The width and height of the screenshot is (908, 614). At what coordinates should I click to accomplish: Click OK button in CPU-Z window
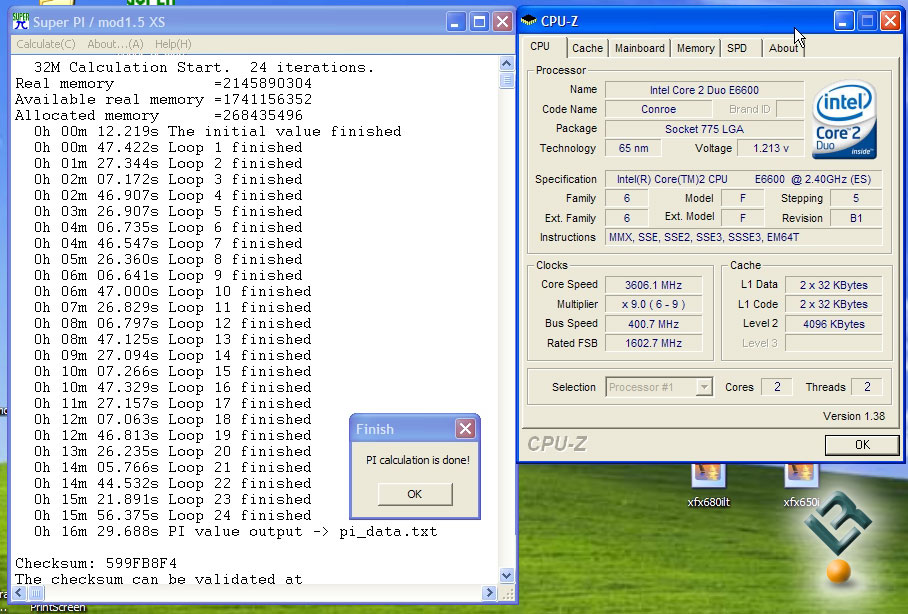click(862, 444)
